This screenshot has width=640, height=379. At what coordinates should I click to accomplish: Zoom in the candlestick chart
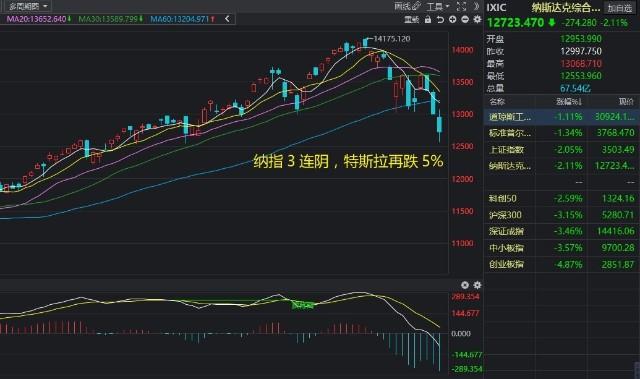click(x=453, y=19)
